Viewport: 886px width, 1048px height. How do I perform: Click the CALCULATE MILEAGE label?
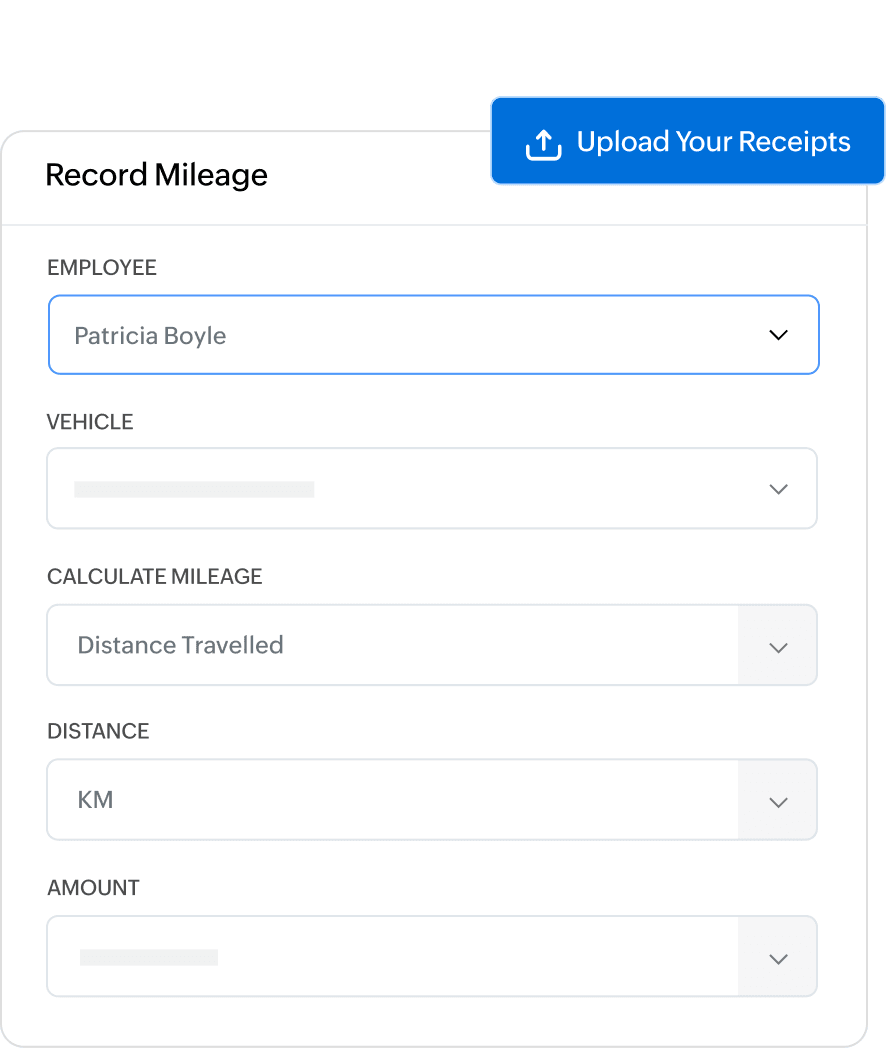click(x=154, y=577)
